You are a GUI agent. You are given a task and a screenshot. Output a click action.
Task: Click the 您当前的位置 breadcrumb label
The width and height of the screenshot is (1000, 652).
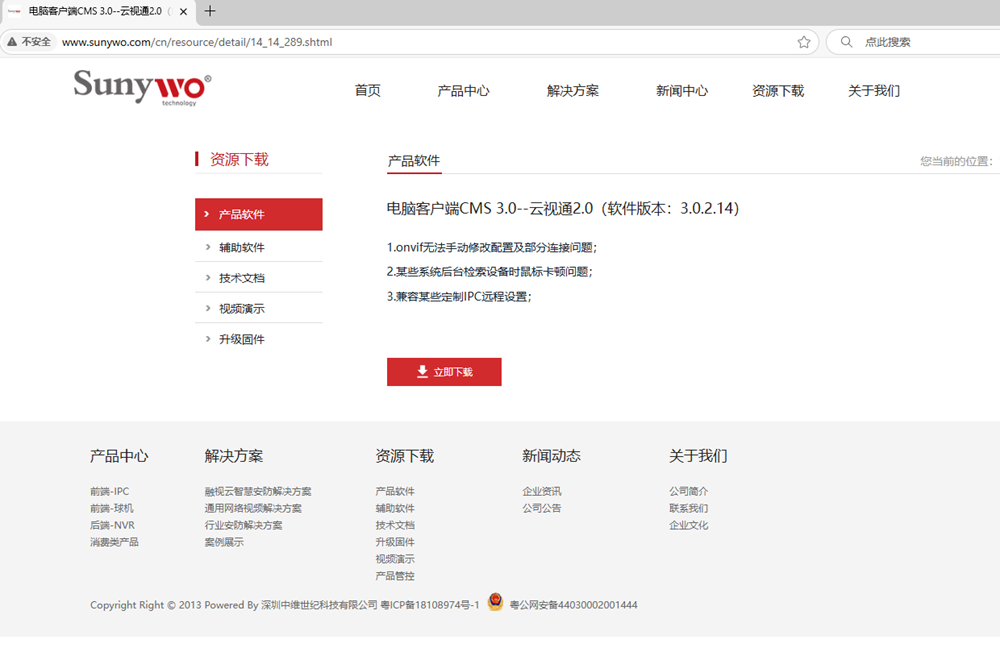(x=956, y=161)
